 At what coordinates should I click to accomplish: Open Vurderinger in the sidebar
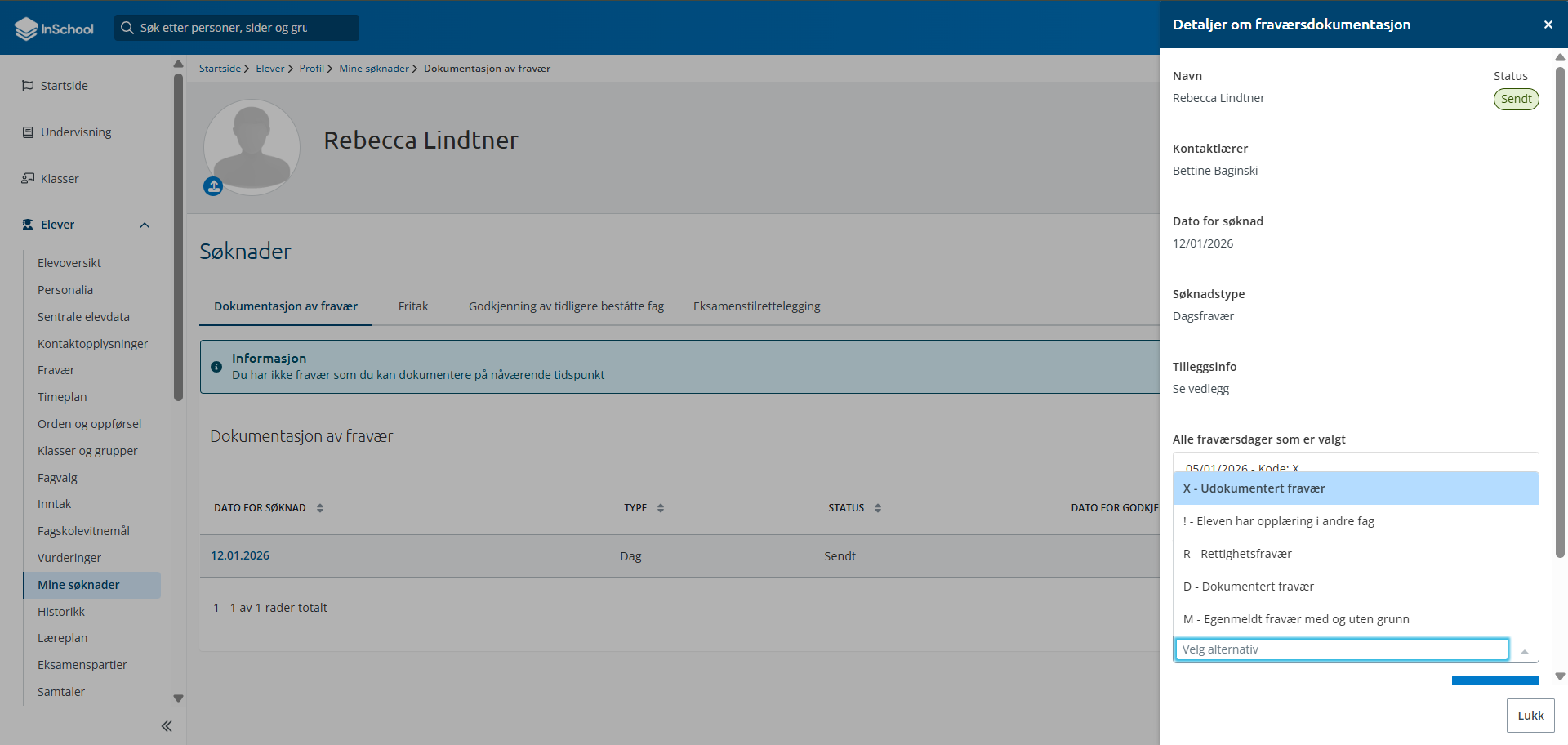tap(69, 558)
